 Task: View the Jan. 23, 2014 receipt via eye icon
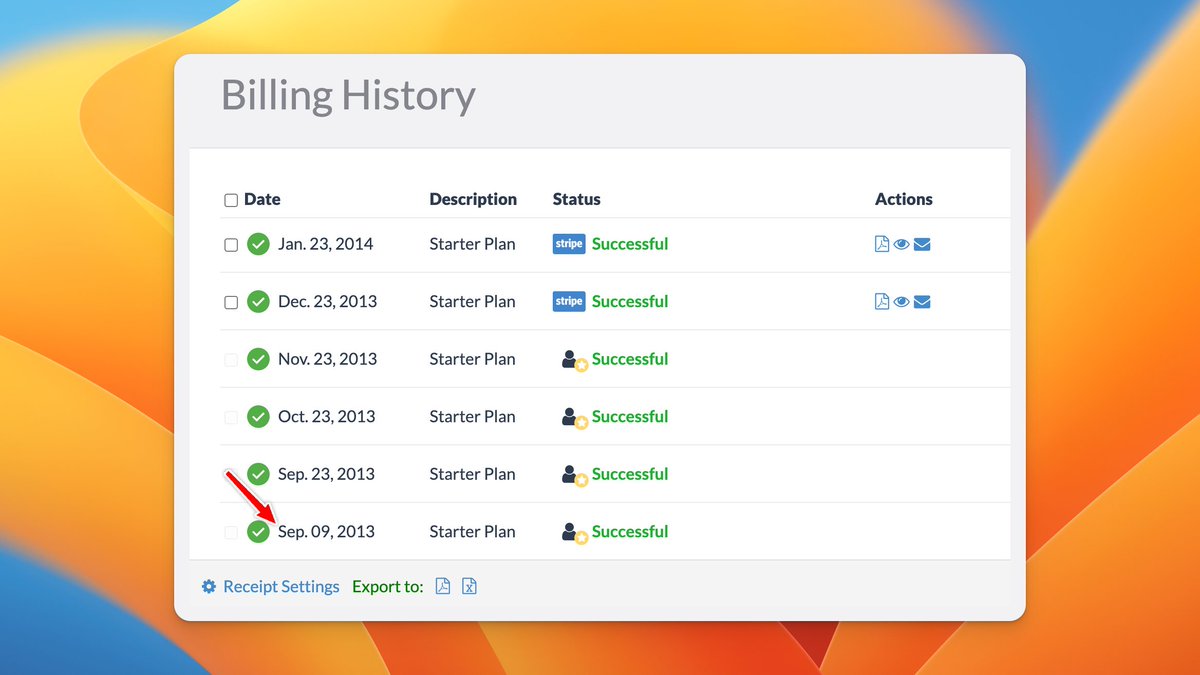click(901, 244)
